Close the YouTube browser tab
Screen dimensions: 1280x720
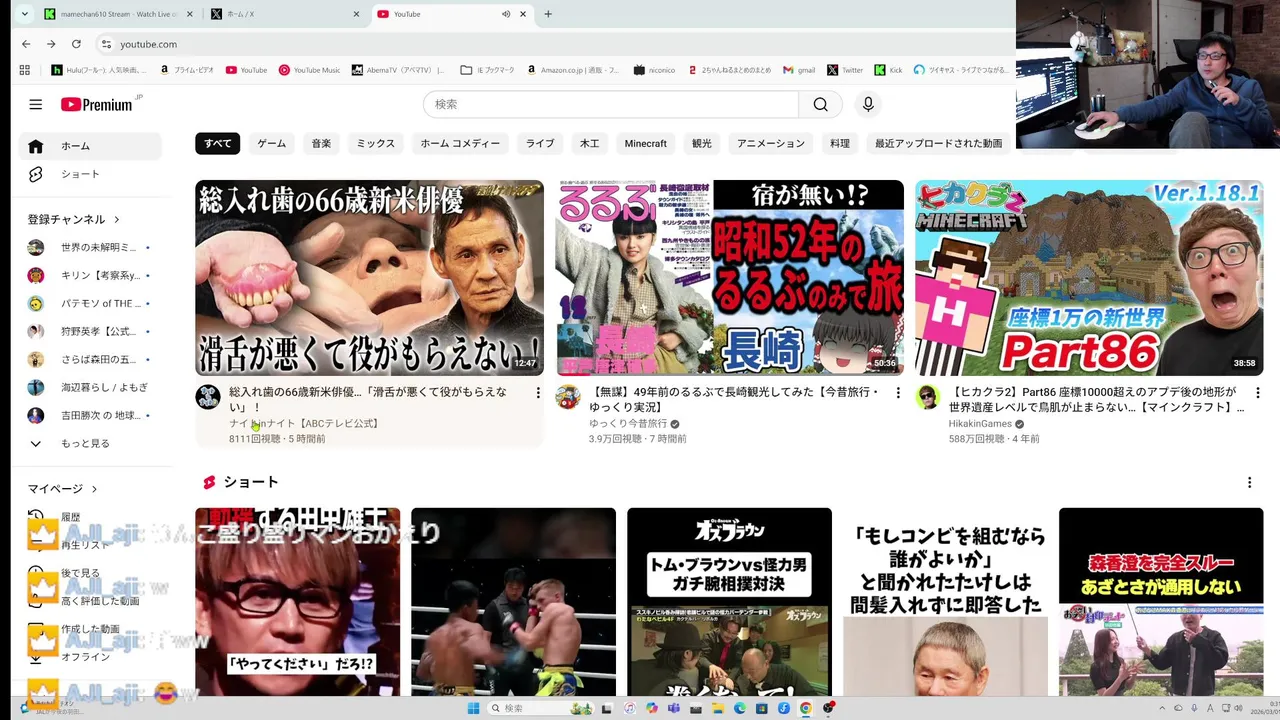pyautogui.click(x=525, y=14)
